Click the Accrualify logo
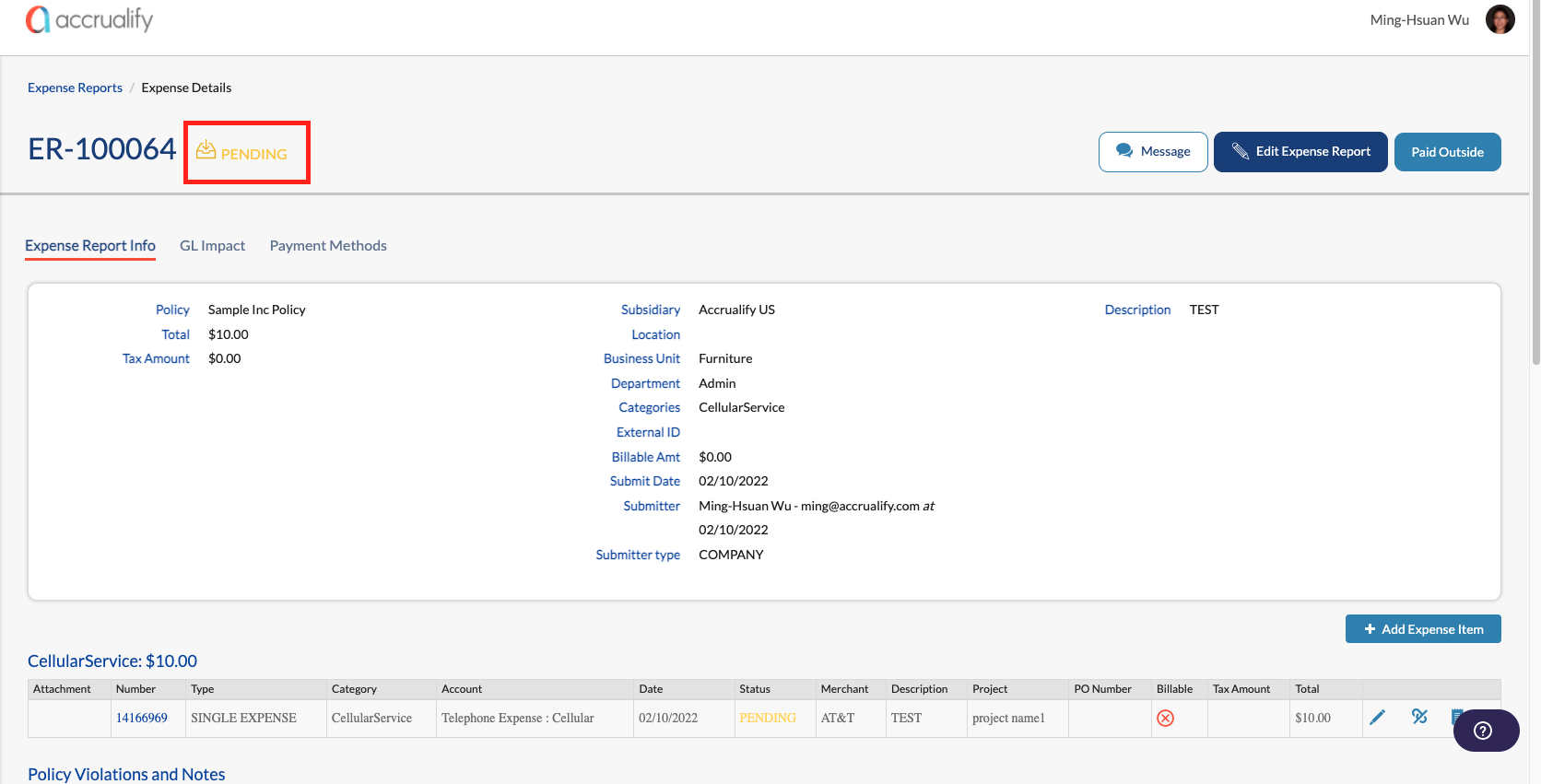Screen dimensions: 1541x784 click(x=89, y=19)
